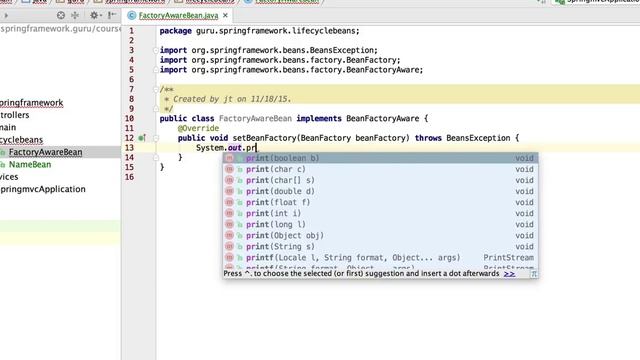Collapse all in project panel toolbar

click(x=75, y=15)
